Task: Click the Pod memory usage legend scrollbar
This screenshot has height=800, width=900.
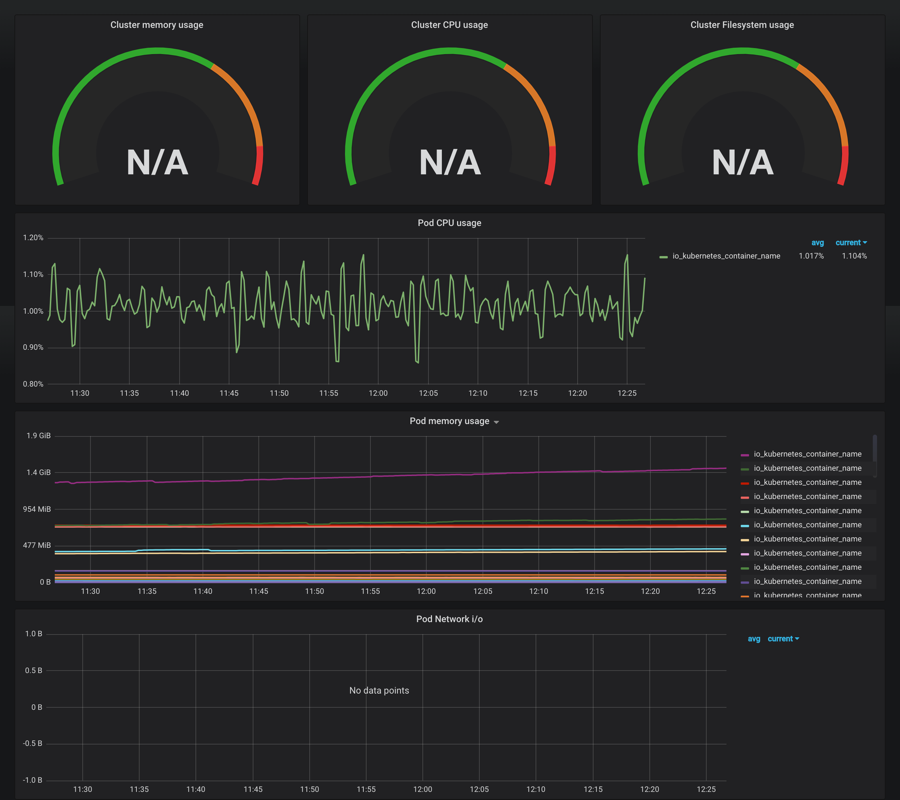Action: [x=875, y=455]
